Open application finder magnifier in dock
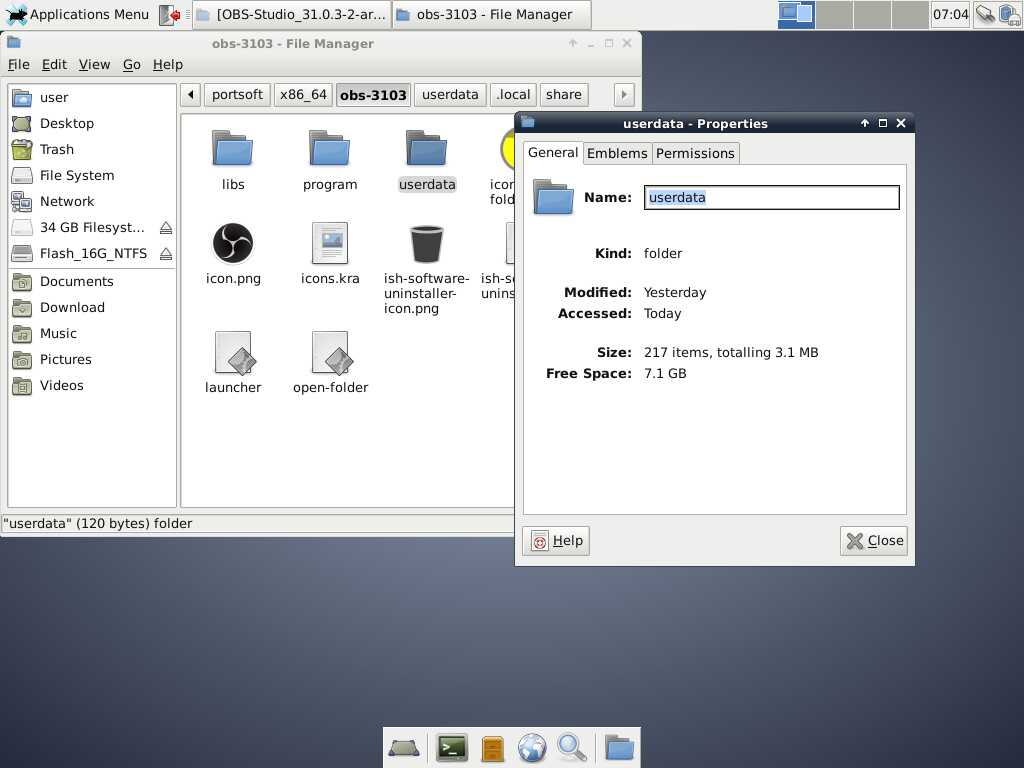1024x768 pixels. pyautogui.click(x=571, y=748)
